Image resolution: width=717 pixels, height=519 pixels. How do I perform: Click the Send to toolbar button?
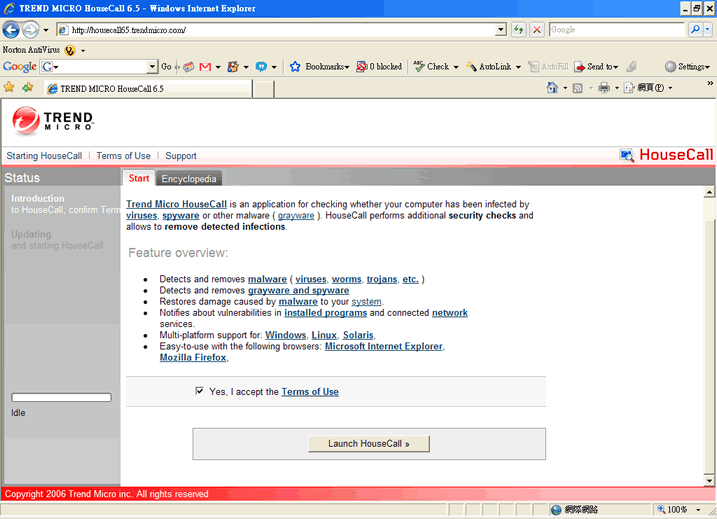point(596,67)
